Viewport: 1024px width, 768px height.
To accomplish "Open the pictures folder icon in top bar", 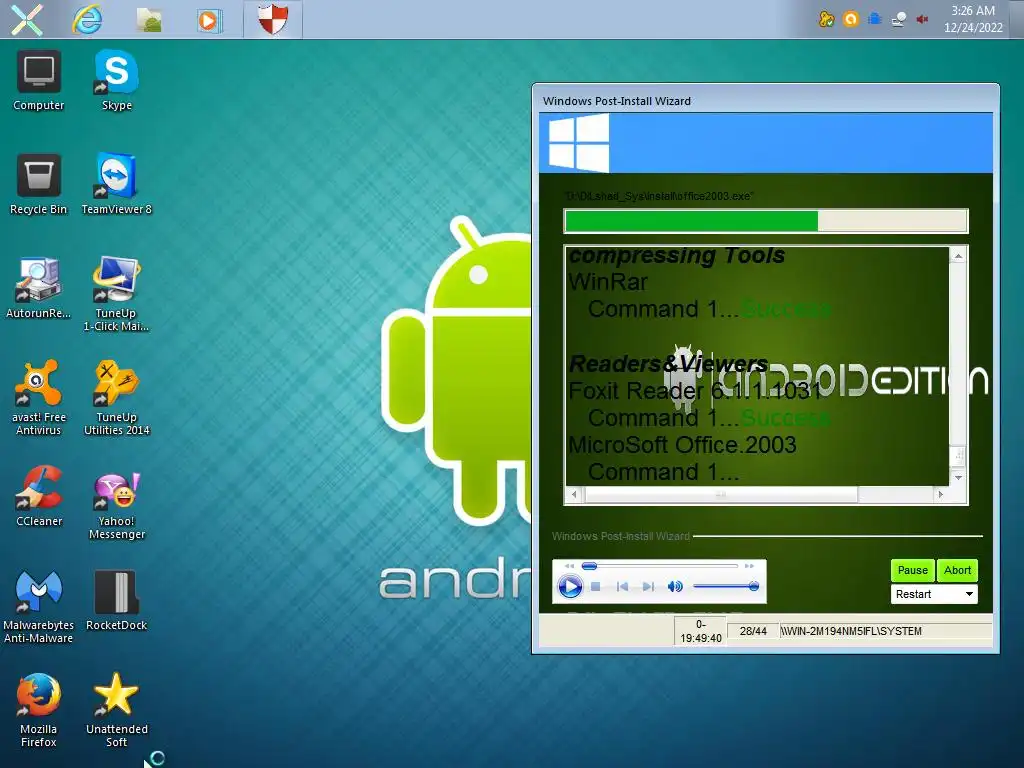I will (x=149, y=20).
